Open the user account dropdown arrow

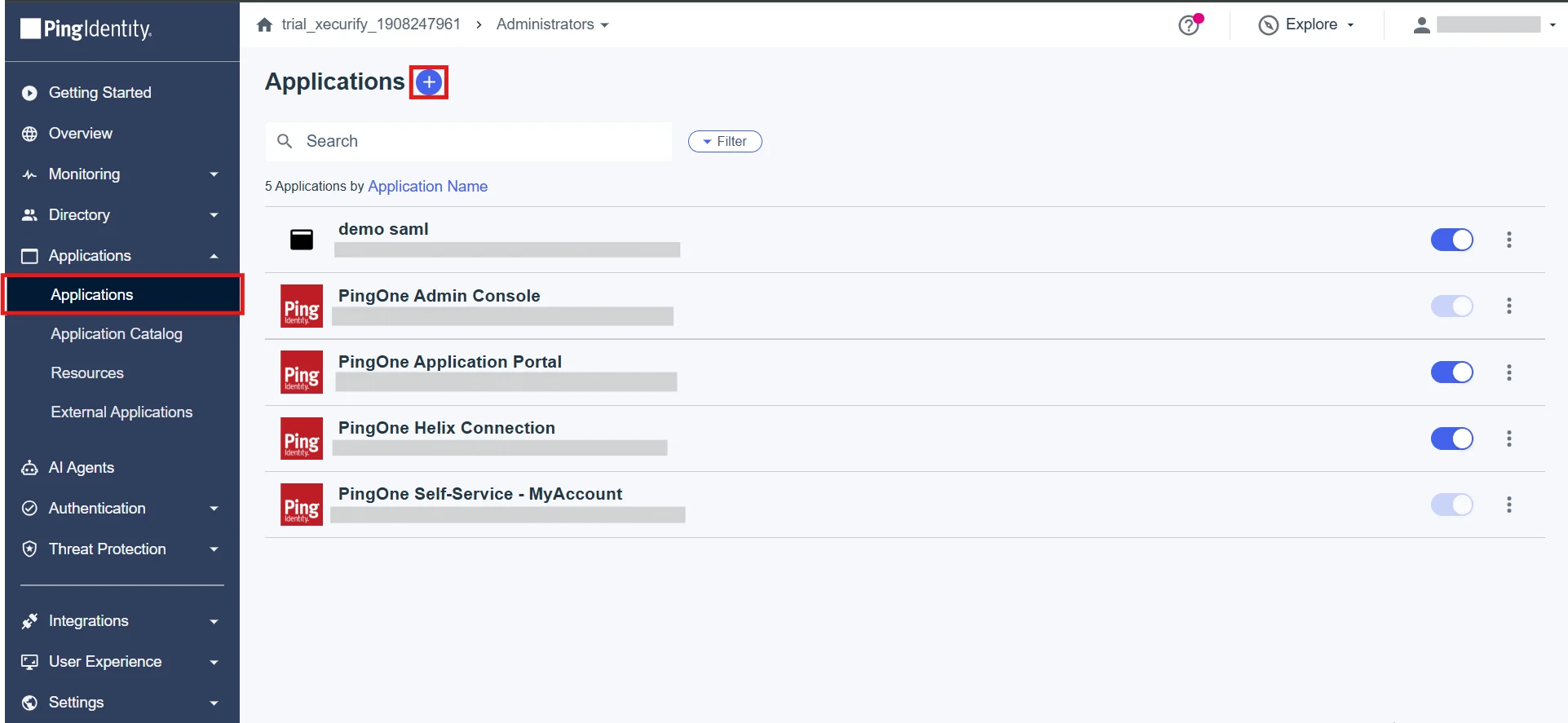pyautogui.click(x=1553, y=25)
